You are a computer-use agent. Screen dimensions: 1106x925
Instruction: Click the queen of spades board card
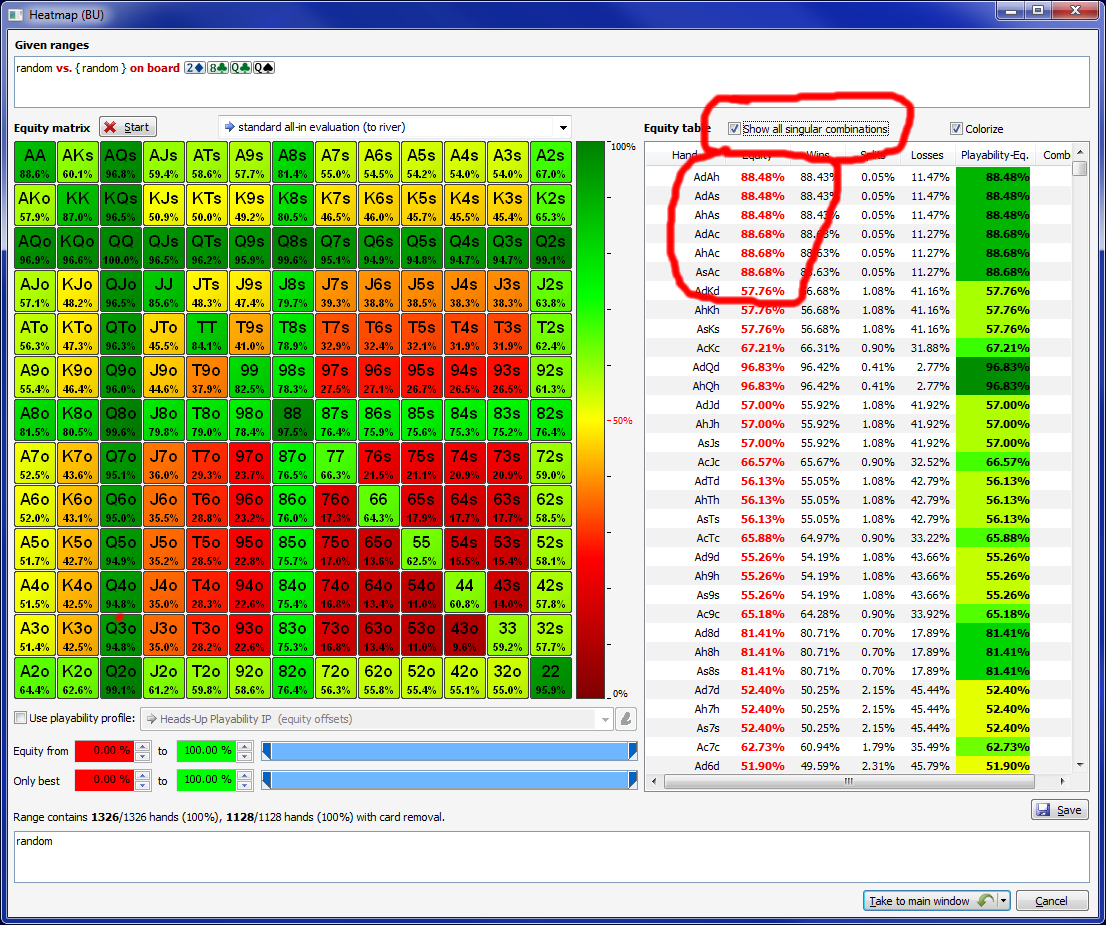pyautogui.click(x=264, y=68)
